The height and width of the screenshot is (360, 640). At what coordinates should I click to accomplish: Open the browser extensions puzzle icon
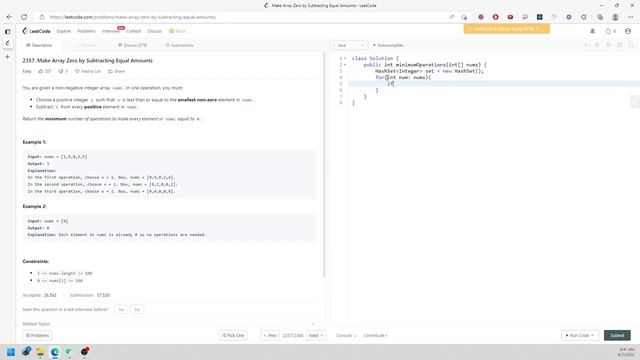tap(584, 17)
